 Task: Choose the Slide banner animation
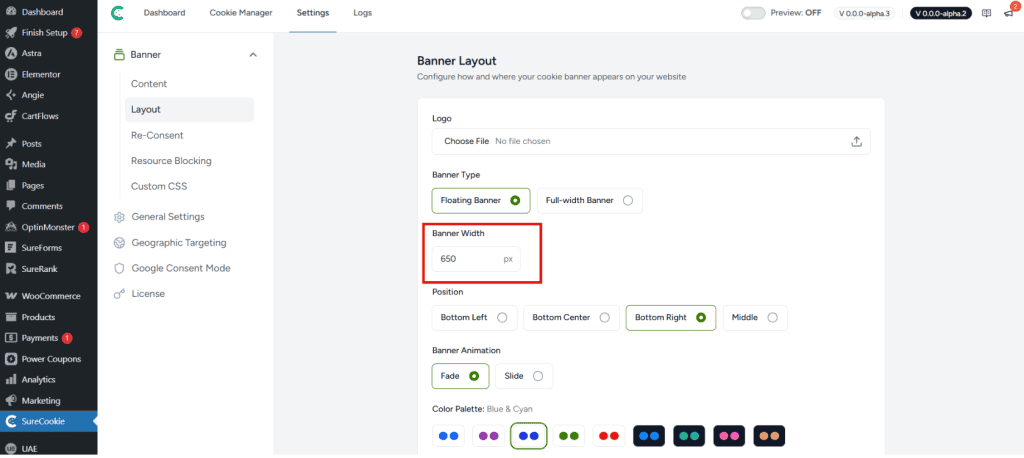click(x=524, y=376)
